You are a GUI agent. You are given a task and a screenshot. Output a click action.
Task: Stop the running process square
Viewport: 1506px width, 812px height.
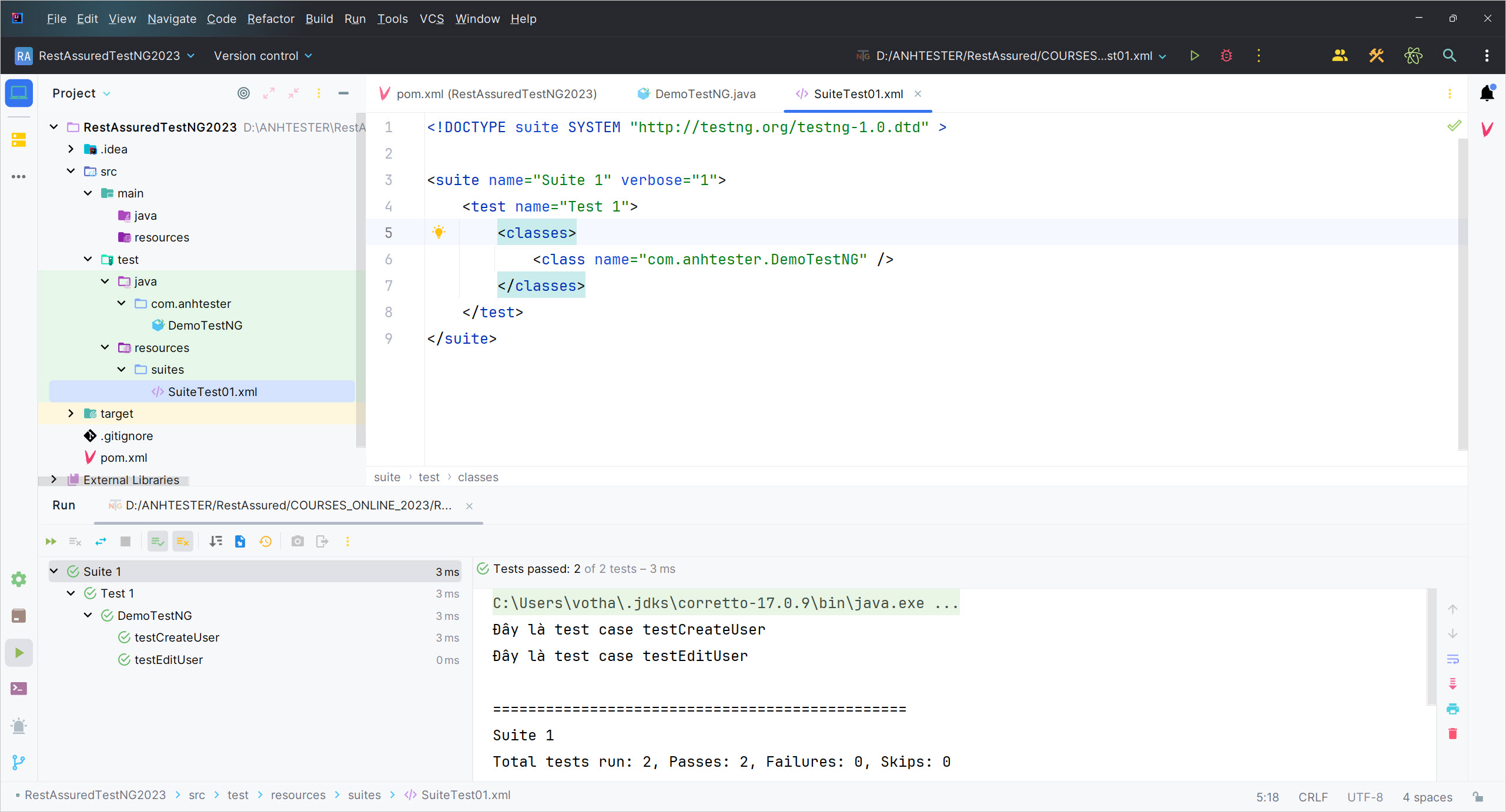pyautogui.click(x=125, y=541)
